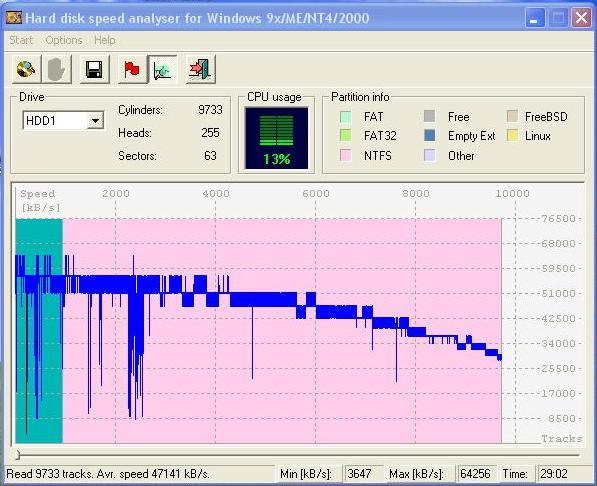Open the Help menu
Image resolution: width=597 pixels, height=486 pixels.
pos(105,40)
